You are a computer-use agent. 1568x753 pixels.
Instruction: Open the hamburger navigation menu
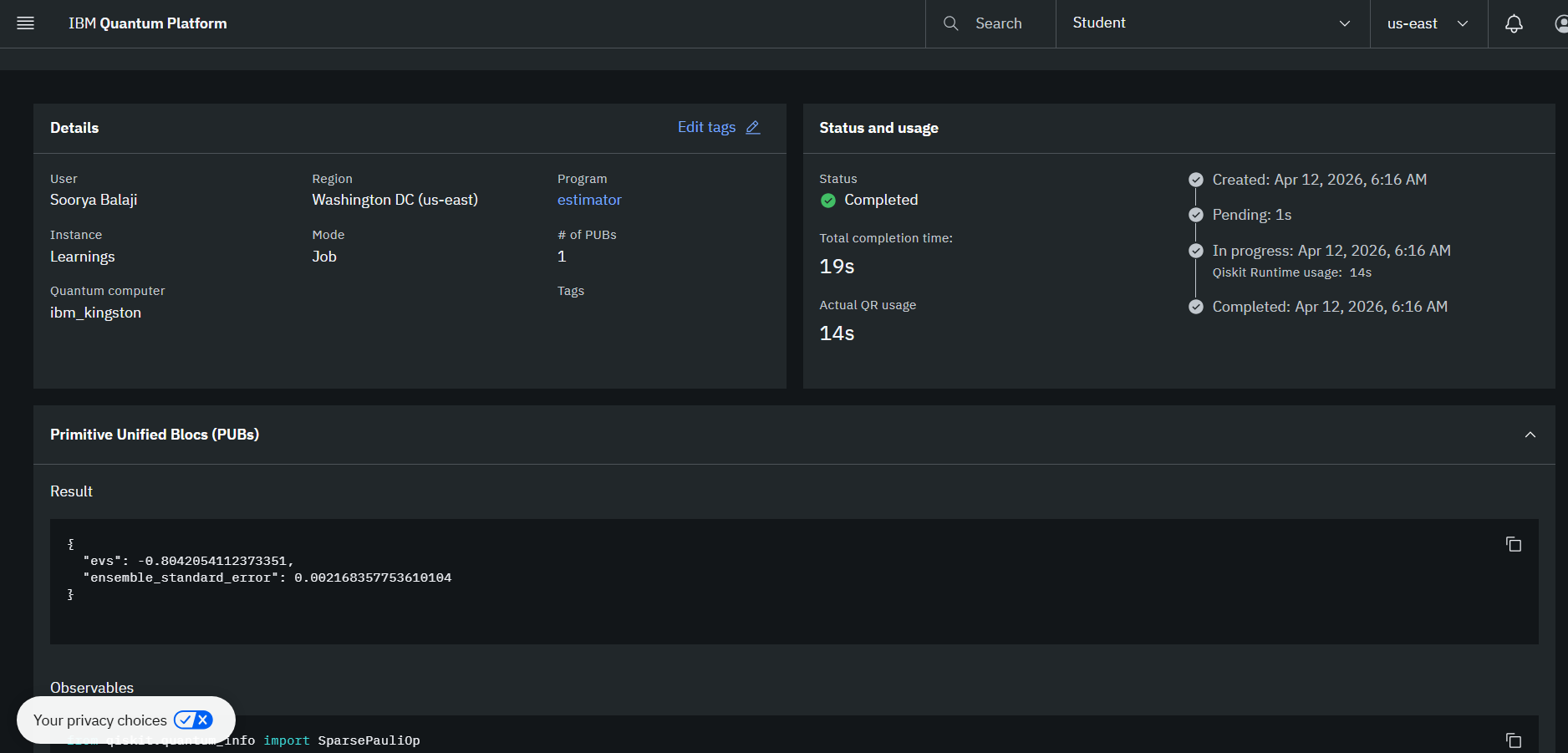point(26,23)
